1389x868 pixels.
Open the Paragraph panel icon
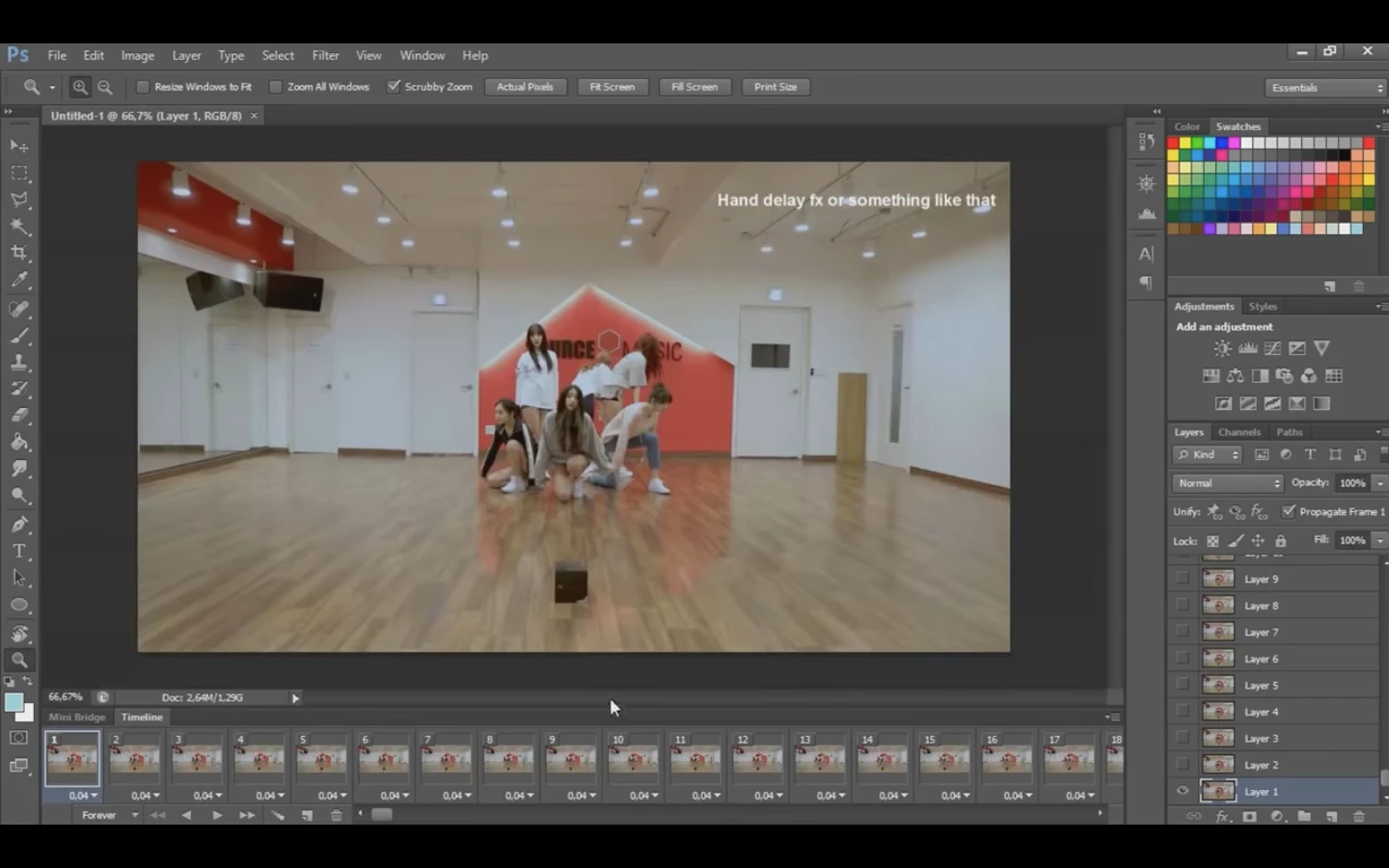[x=1146, y=283]
